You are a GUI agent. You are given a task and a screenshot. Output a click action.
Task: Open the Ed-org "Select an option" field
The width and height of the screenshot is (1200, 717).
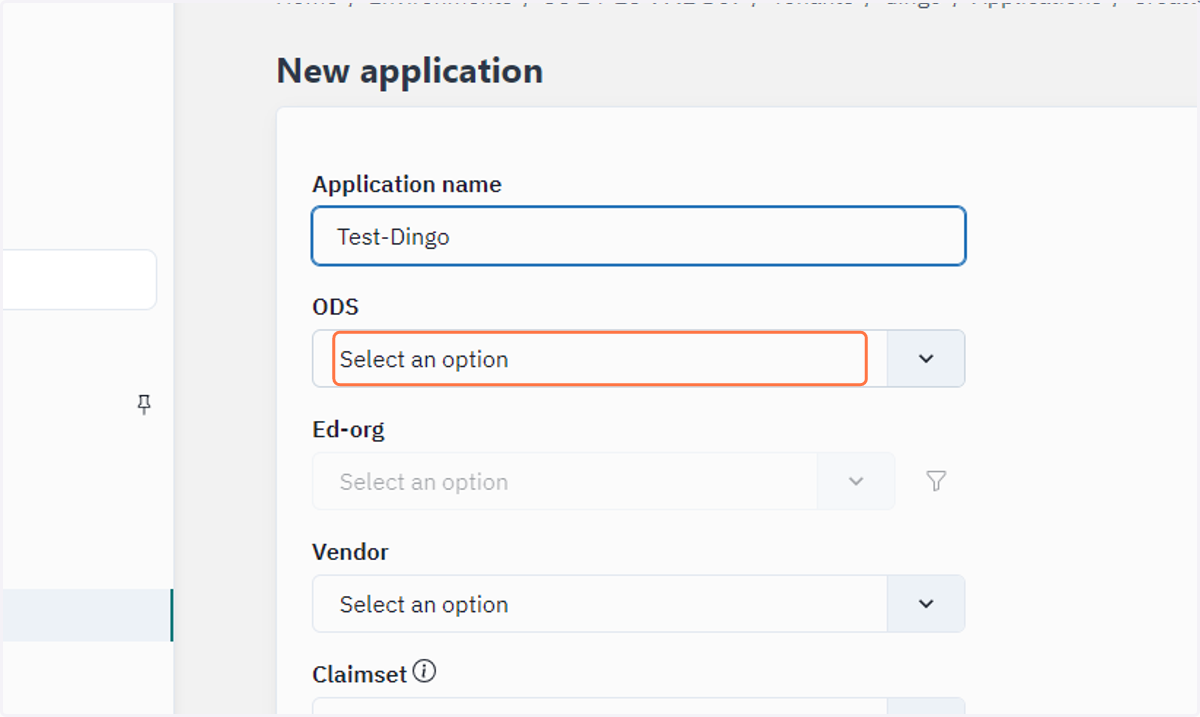[565, 482]
